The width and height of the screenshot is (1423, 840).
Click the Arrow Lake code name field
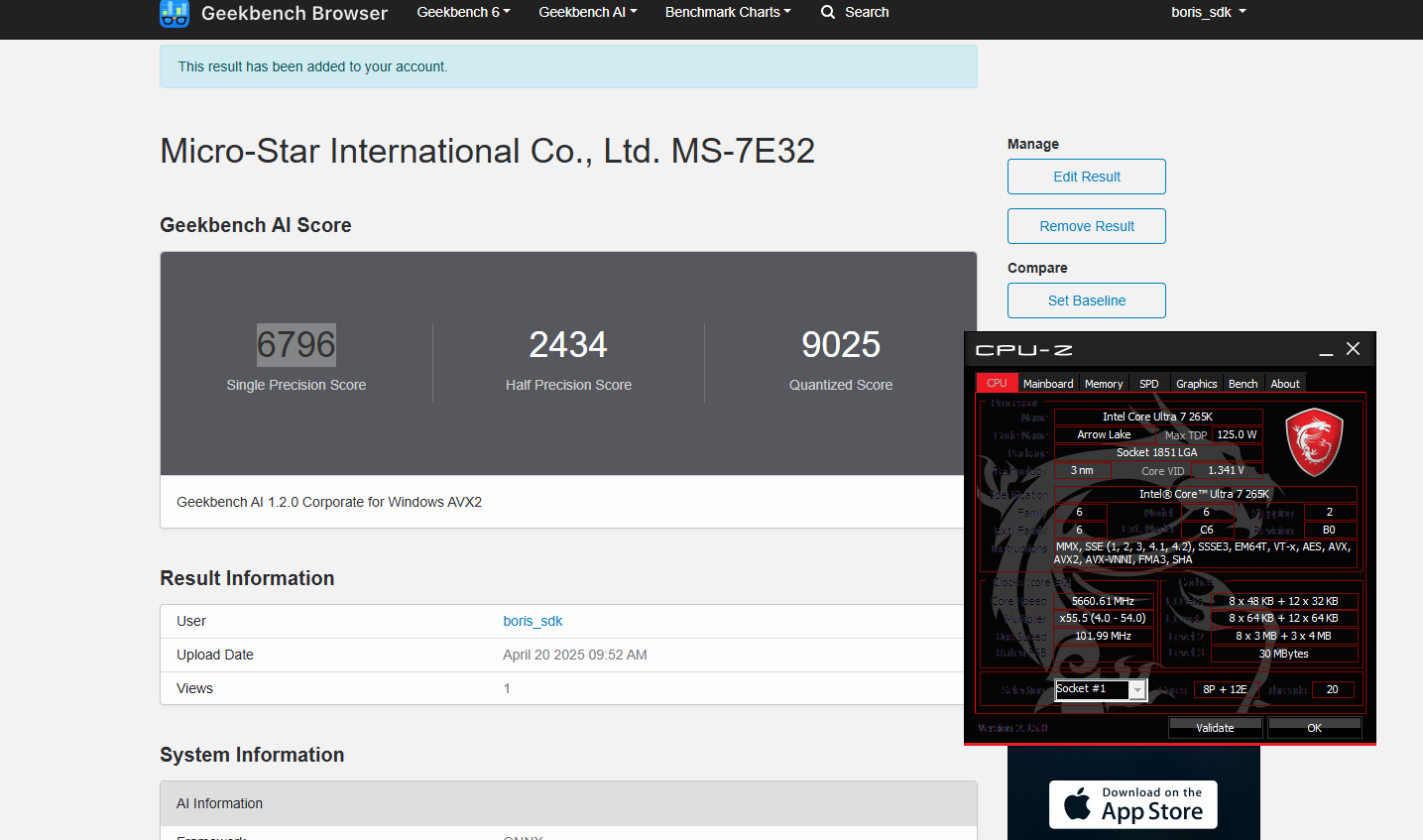point(1104,434)
